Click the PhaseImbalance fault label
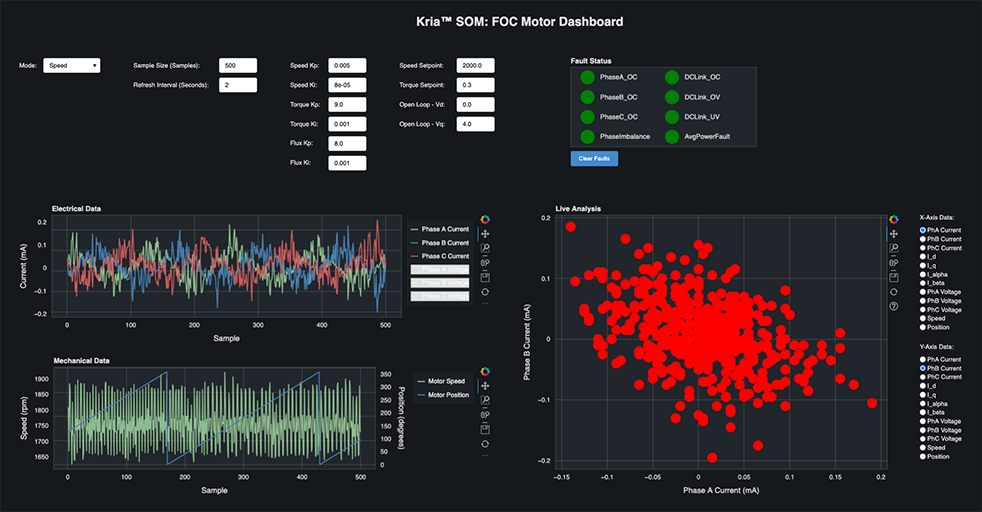Screen dimensions: 982x512 tap(625, 136)
